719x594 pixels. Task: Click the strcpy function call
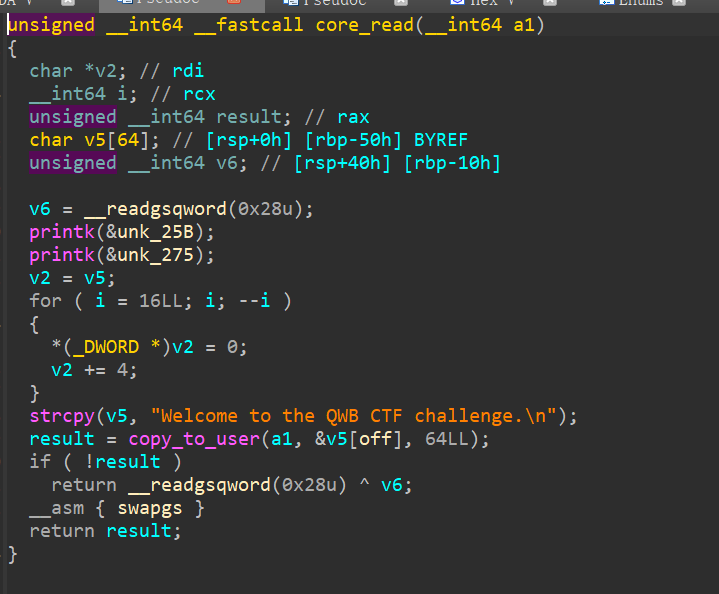coord(62,416)
